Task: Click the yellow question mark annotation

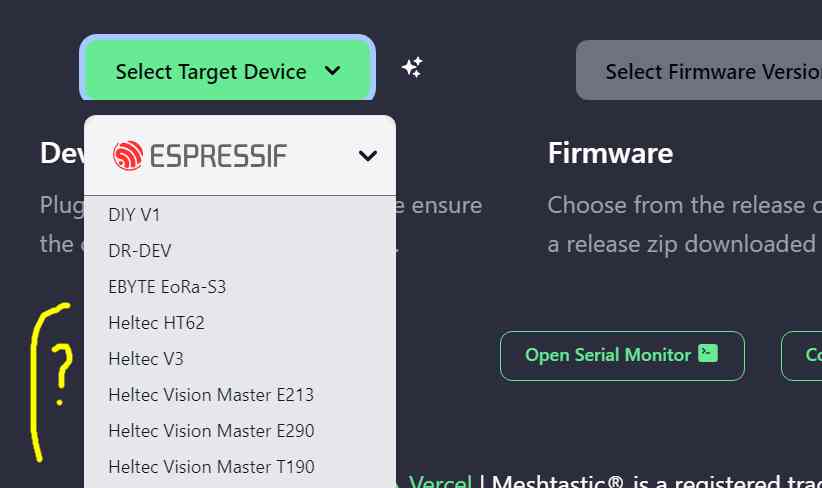Action: click(x=61, y=375)
